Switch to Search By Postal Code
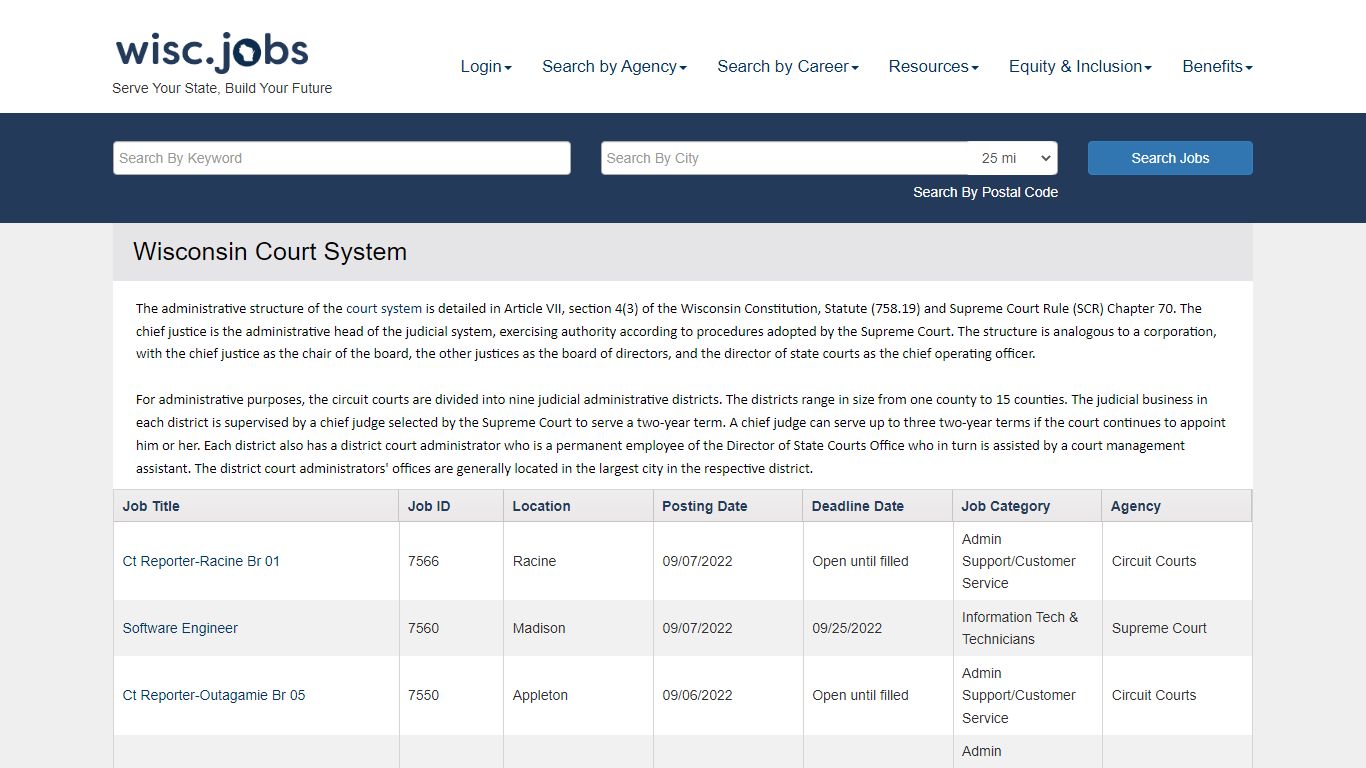 pos(985,192)
